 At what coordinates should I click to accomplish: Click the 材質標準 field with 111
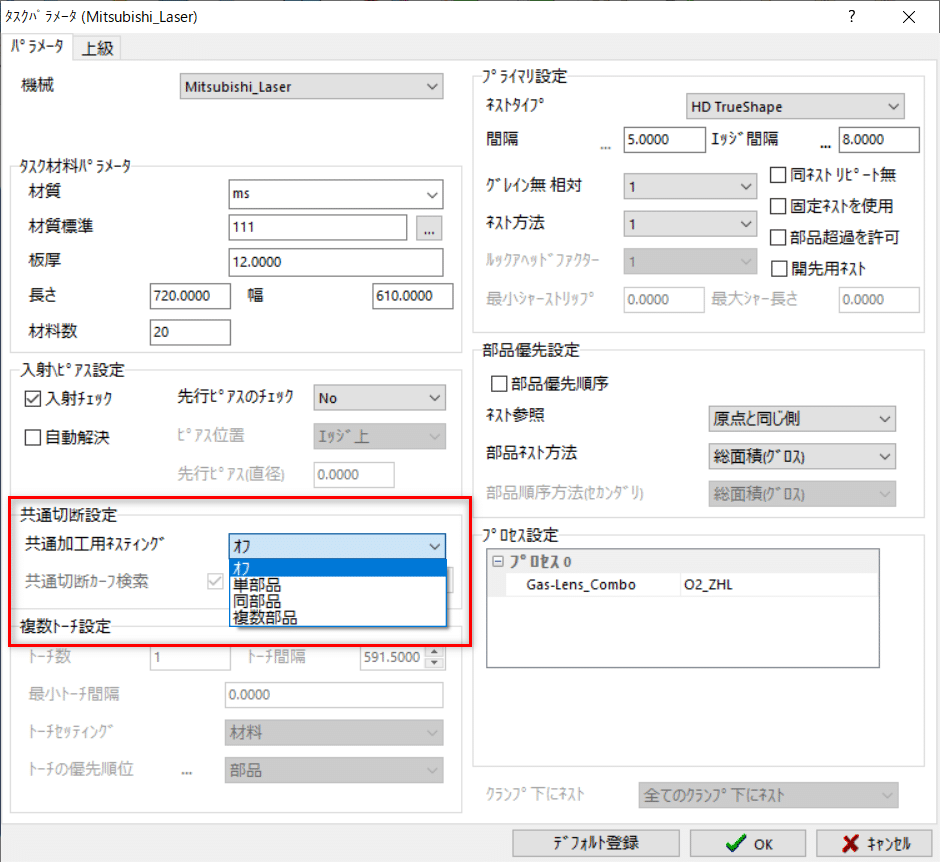318,227
